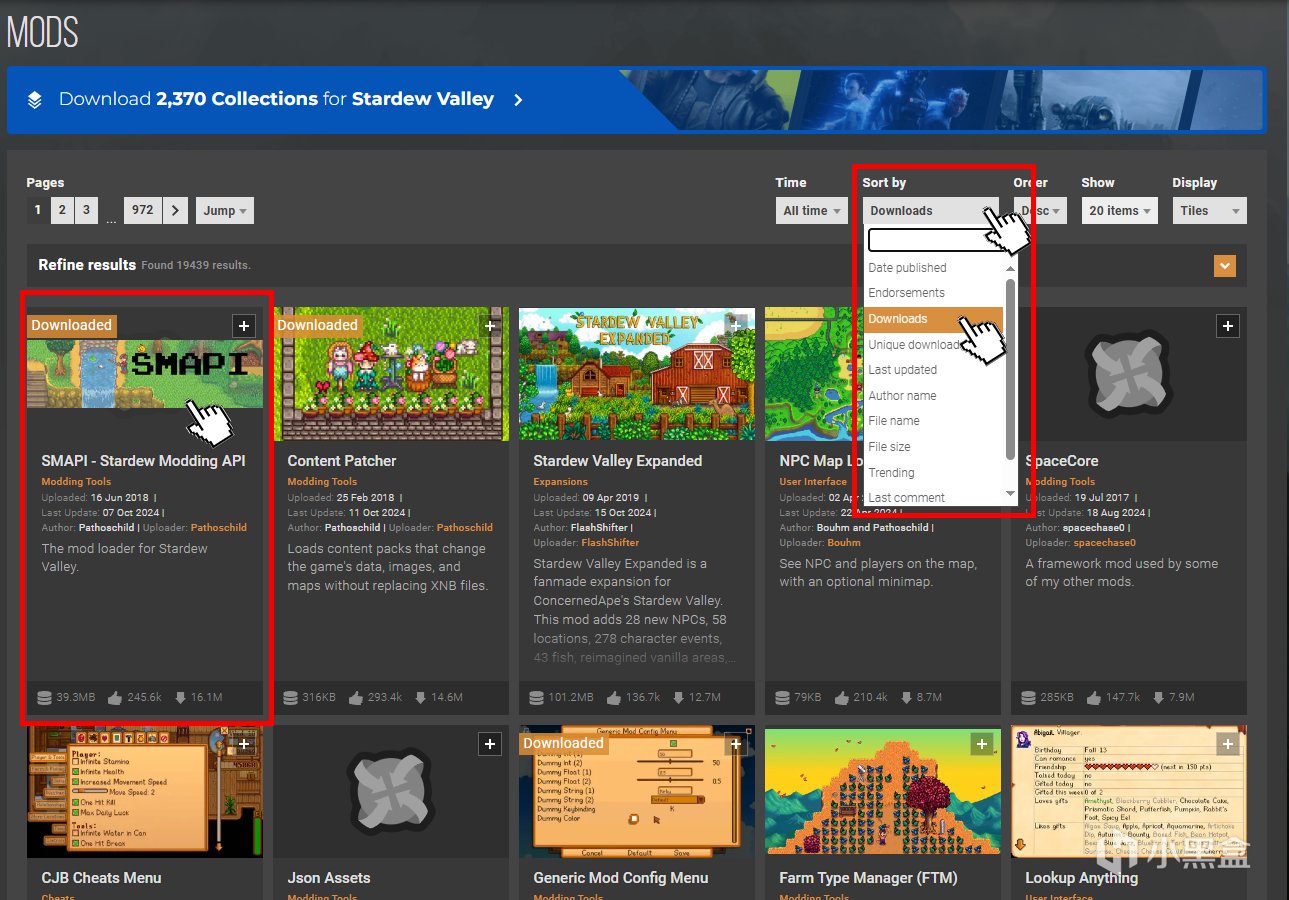Open the Stardew Valley Expanded mod title
Viewport: 1289px width, 900px height.
(x=618, y=461)
